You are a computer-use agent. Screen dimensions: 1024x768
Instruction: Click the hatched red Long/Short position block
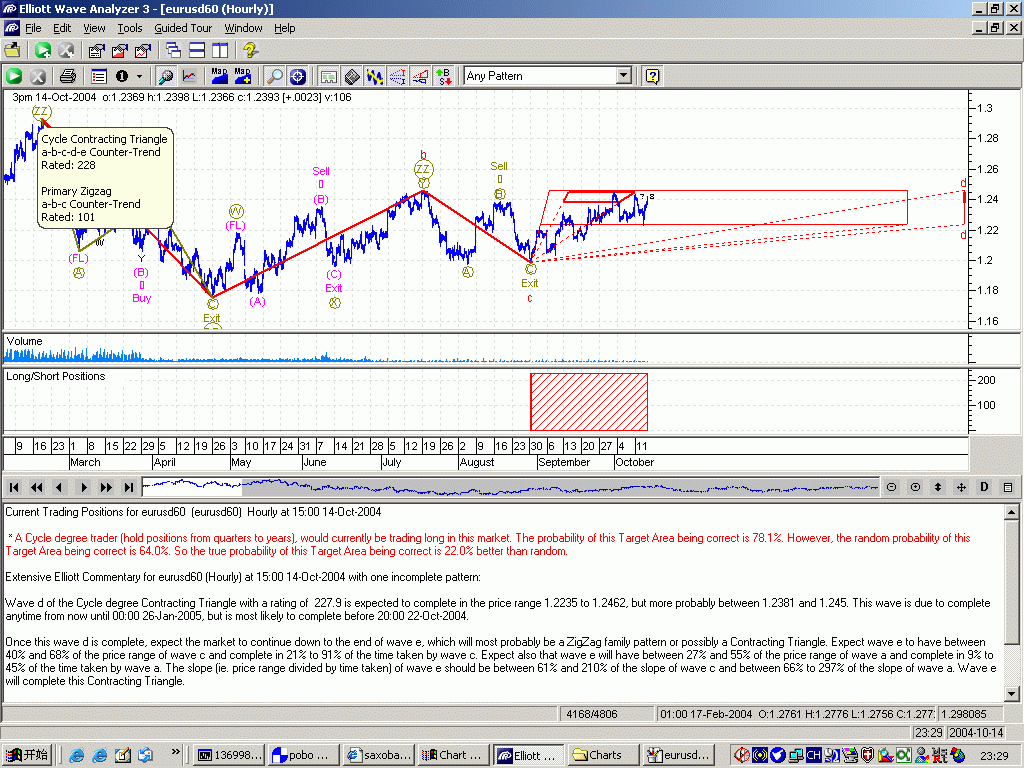tap(589, 402)
